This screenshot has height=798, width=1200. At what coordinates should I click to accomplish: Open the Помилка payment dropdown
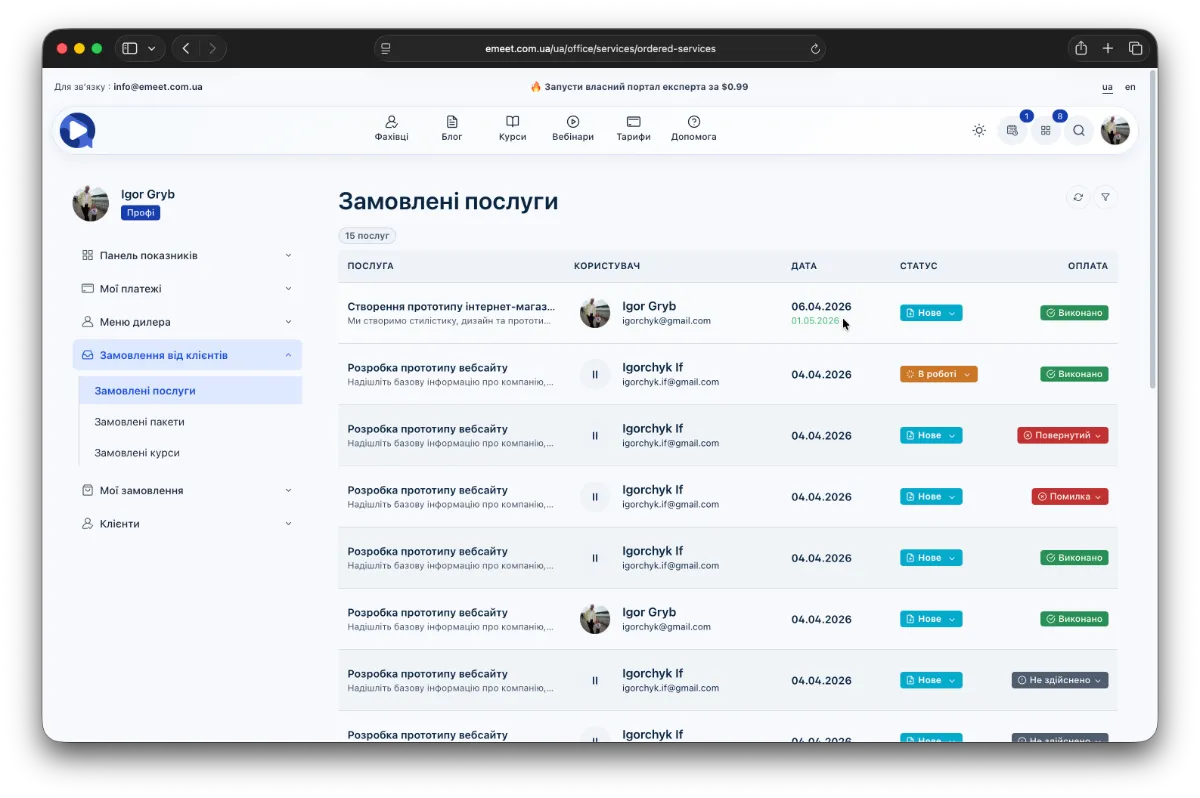coord(1069,496)
